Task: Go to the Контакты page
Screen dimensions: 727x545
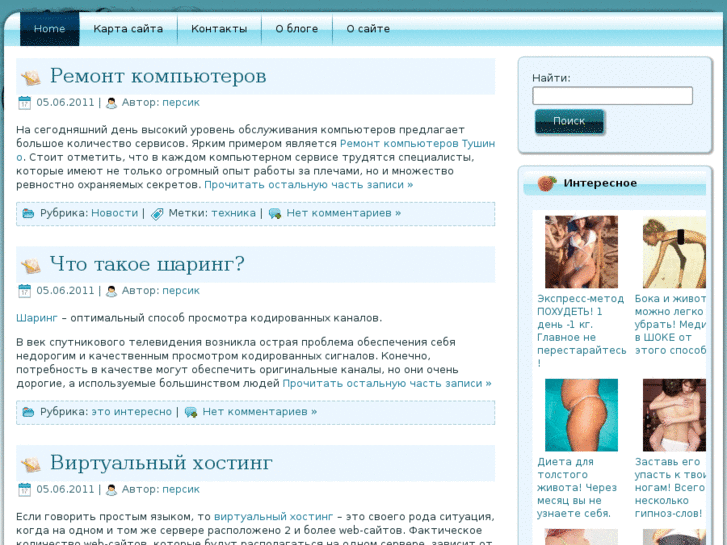Action: [x=219, y=29]
